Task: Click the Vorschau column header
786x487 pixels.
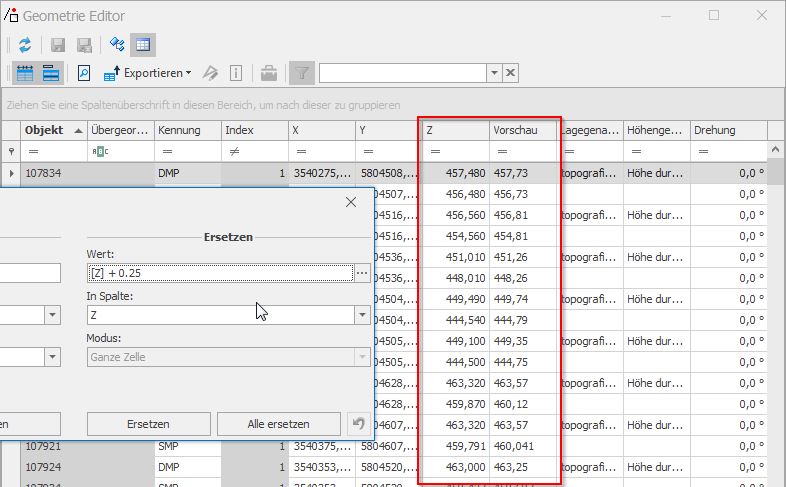Action: 522,130
